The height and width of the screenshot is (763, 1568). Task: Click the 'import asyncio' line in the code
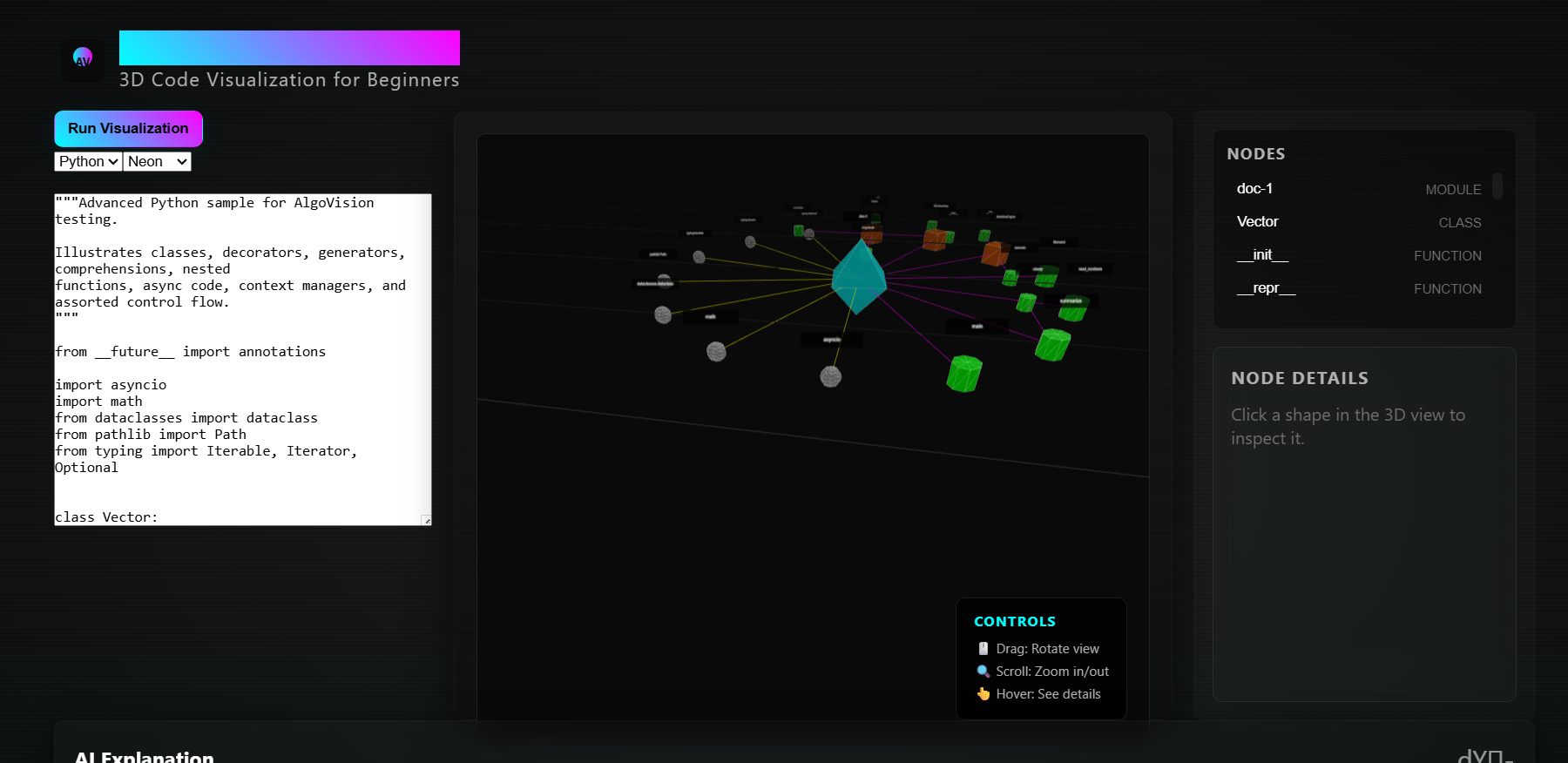click(111, 385)
